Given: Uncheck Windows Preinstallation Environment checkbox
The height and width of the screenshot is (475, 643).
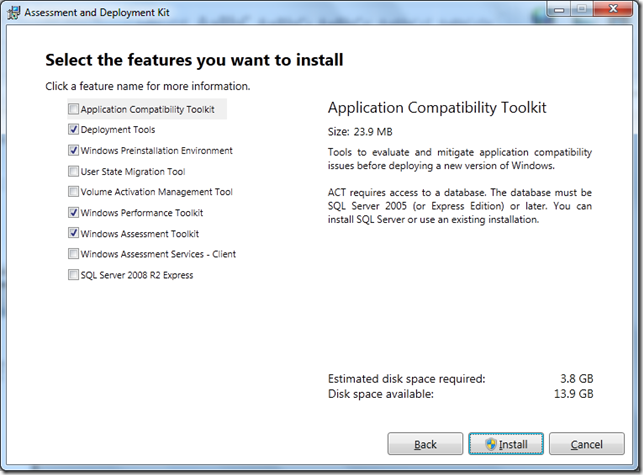Looking at the screenshot, I should [74, 151].
